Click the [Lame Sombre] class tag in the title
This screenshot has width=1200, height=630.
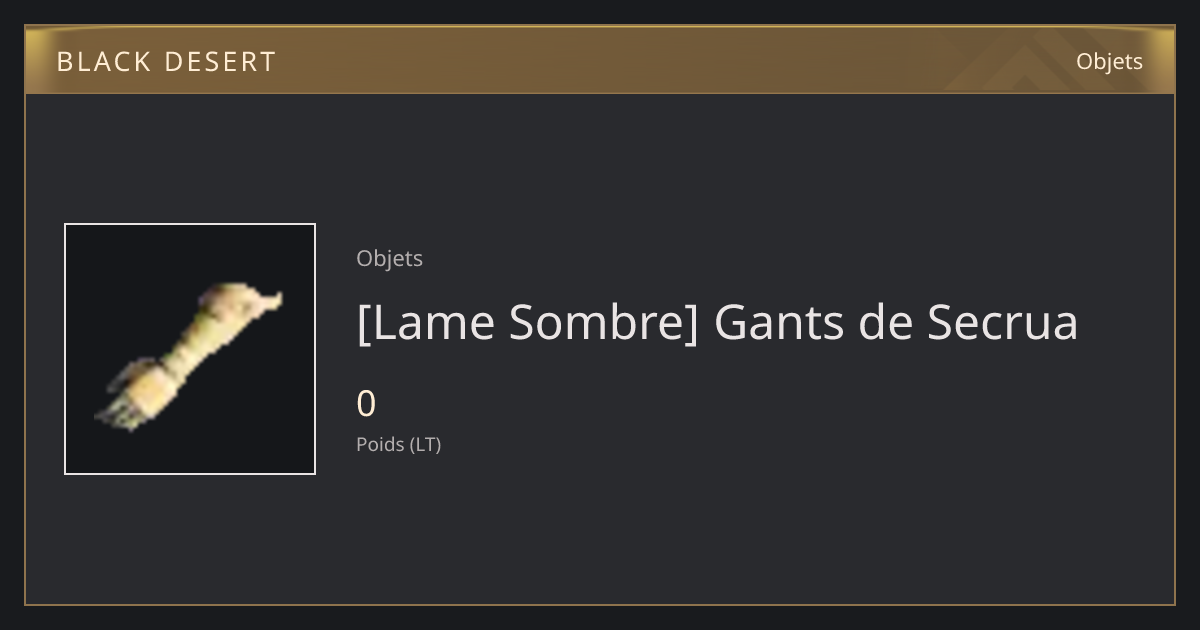527,322
